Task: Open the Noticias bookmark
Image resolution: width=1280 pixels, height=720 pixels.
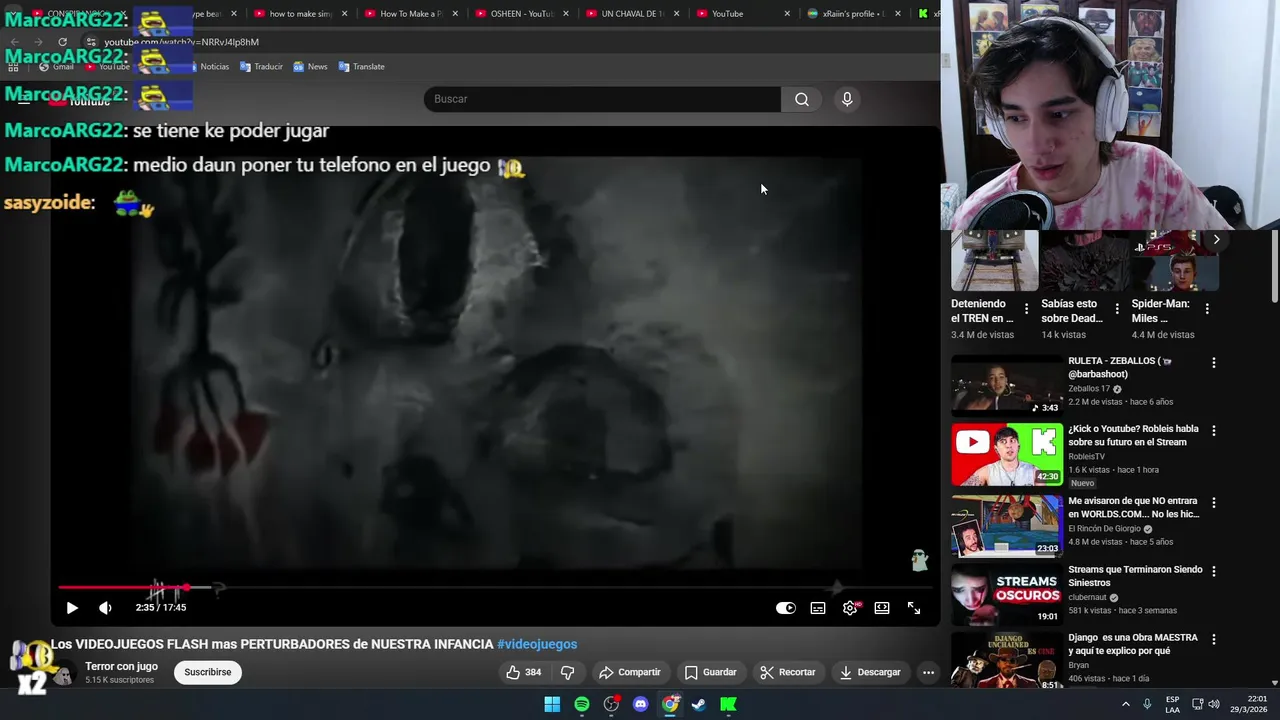Action: pos(207,67)
